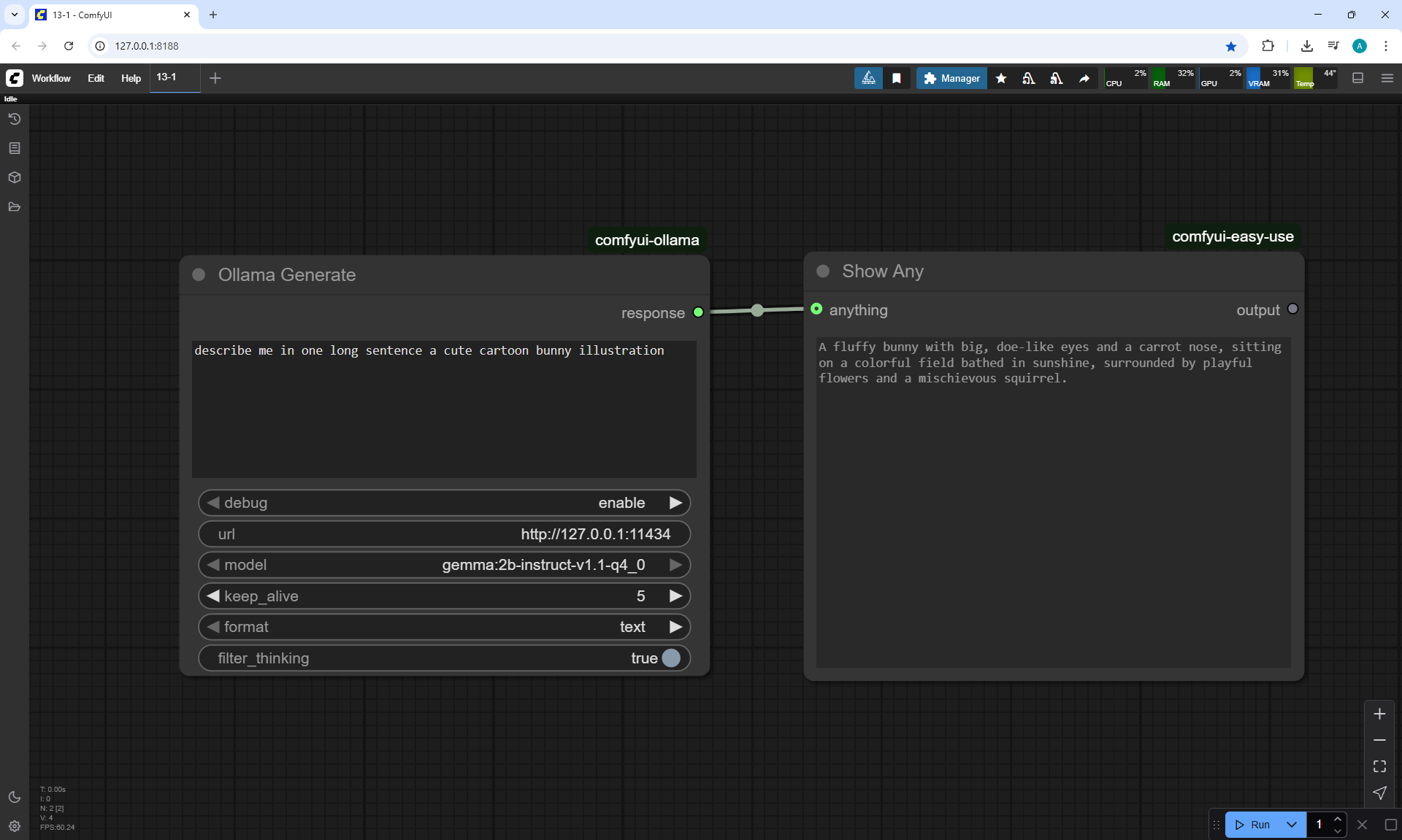This screenshot has width=1402, height=840.
Task: Collapse the Show Any node dot
Action: 823,271
